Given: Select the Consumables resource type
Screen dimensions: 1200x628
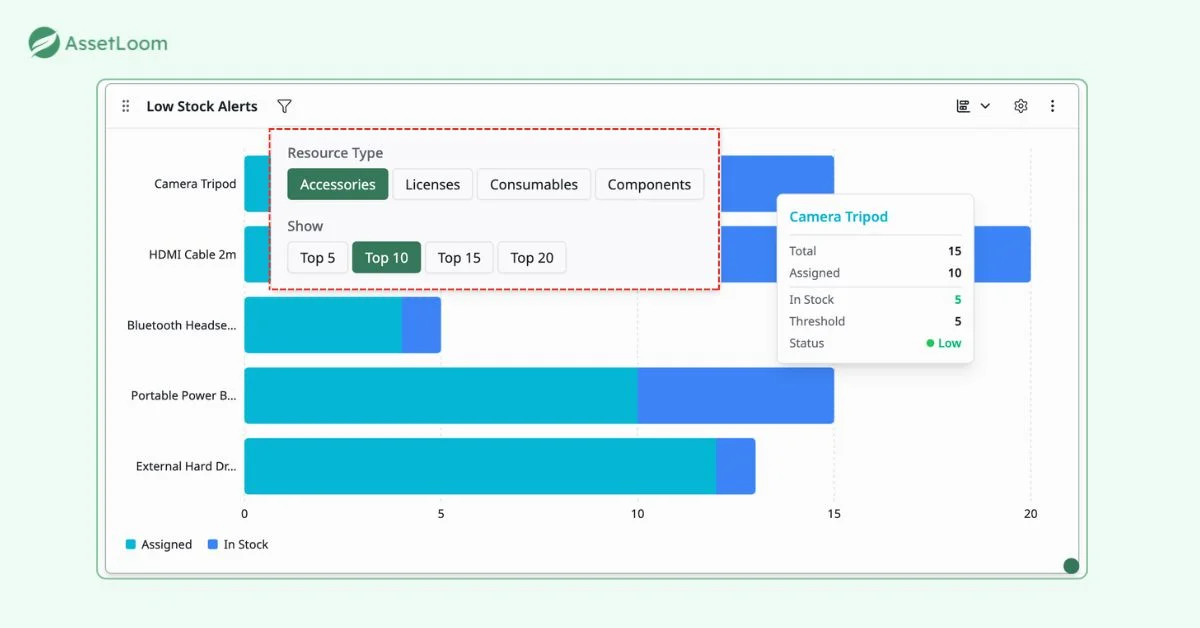Looking at the screenshot, I should click(x=534, y=184).
